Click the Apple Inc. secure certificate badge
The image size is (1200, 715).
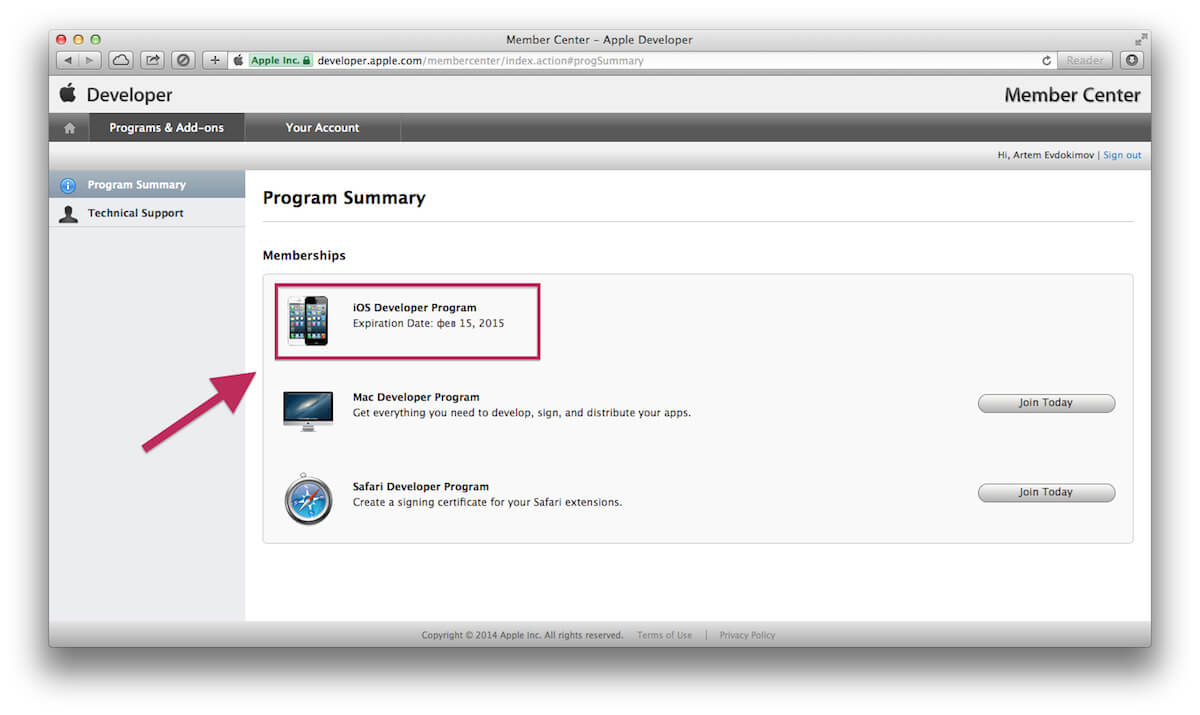tap(280, 60)
